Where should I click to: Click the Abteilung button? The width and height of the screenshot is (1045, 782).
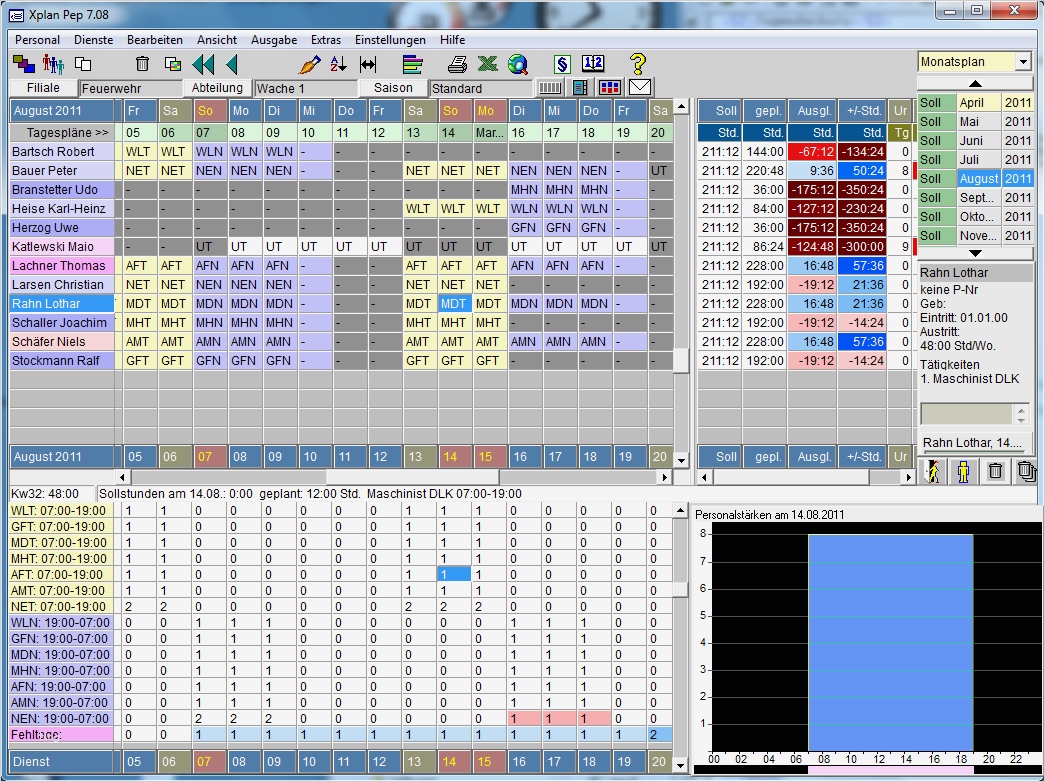coord(217,88)
